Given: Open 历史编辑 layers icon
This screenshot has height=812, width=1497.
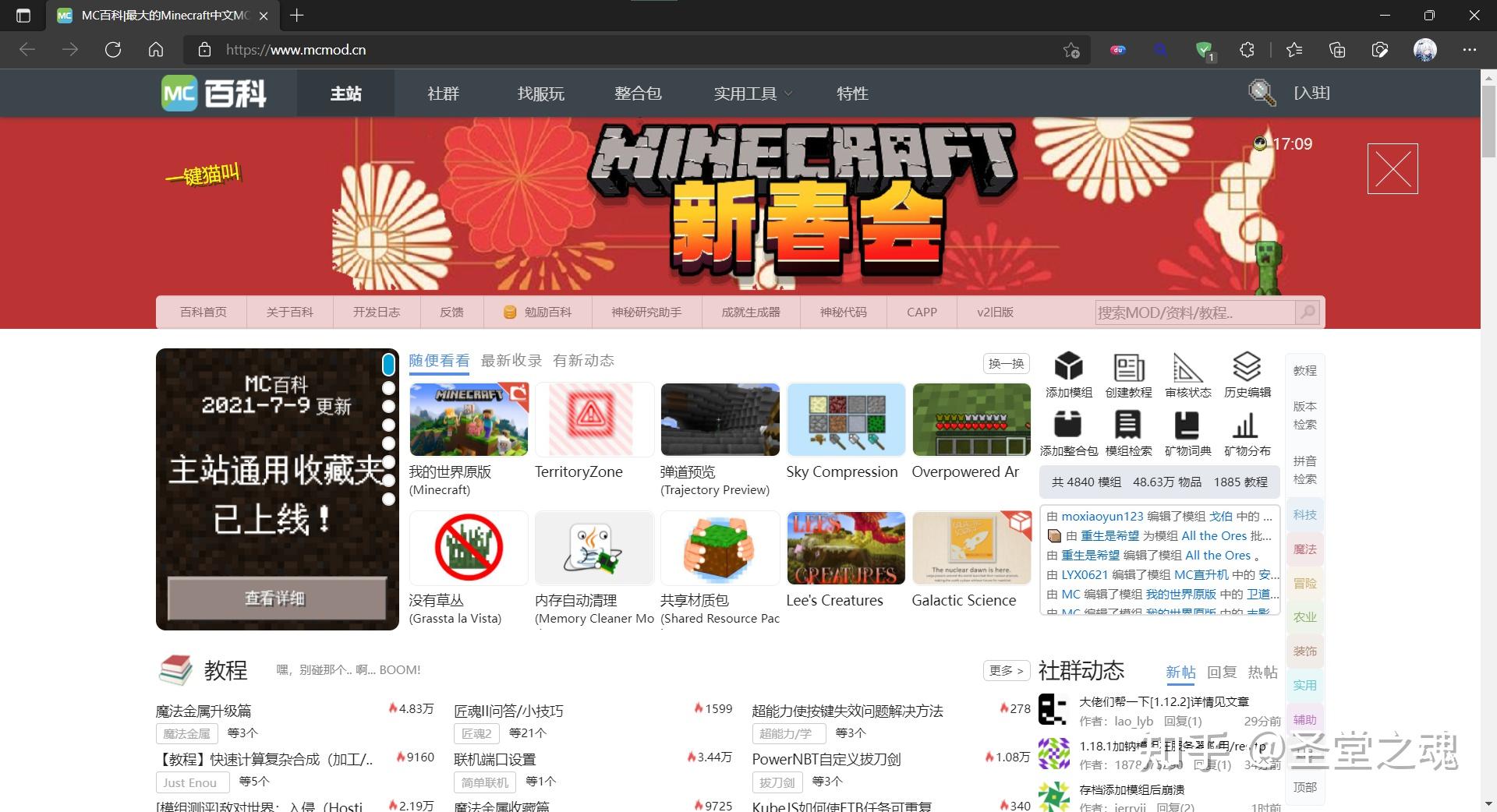Looking at the screenshot, I should point(1247,365).
